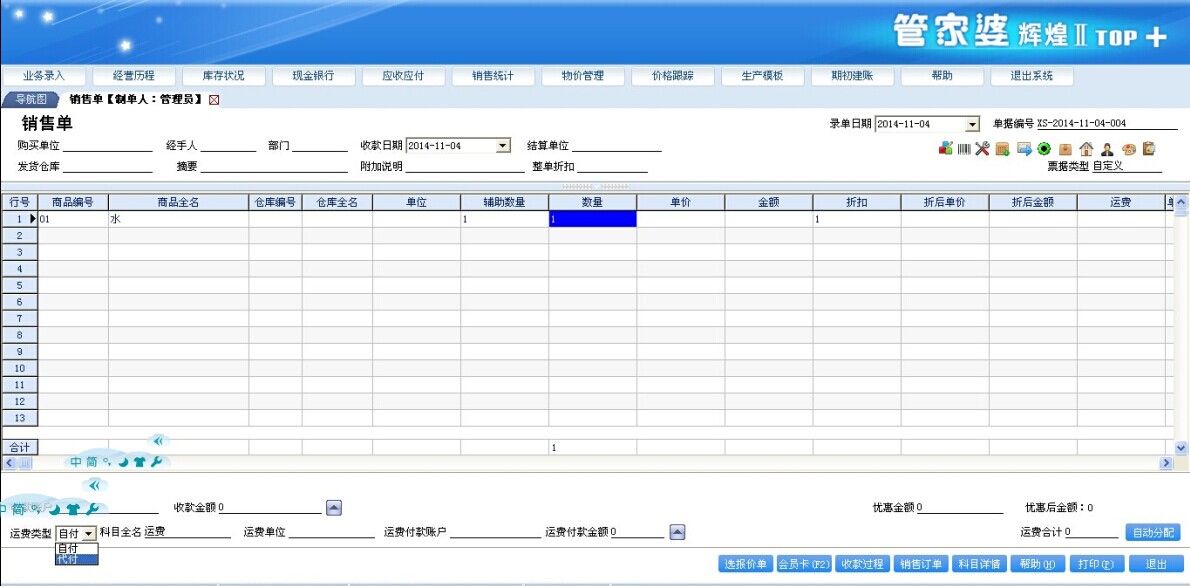The width and height of the screenshot is (1190, 586).
Task: Click the 自动分配 button
Action: click(1153, 533)
